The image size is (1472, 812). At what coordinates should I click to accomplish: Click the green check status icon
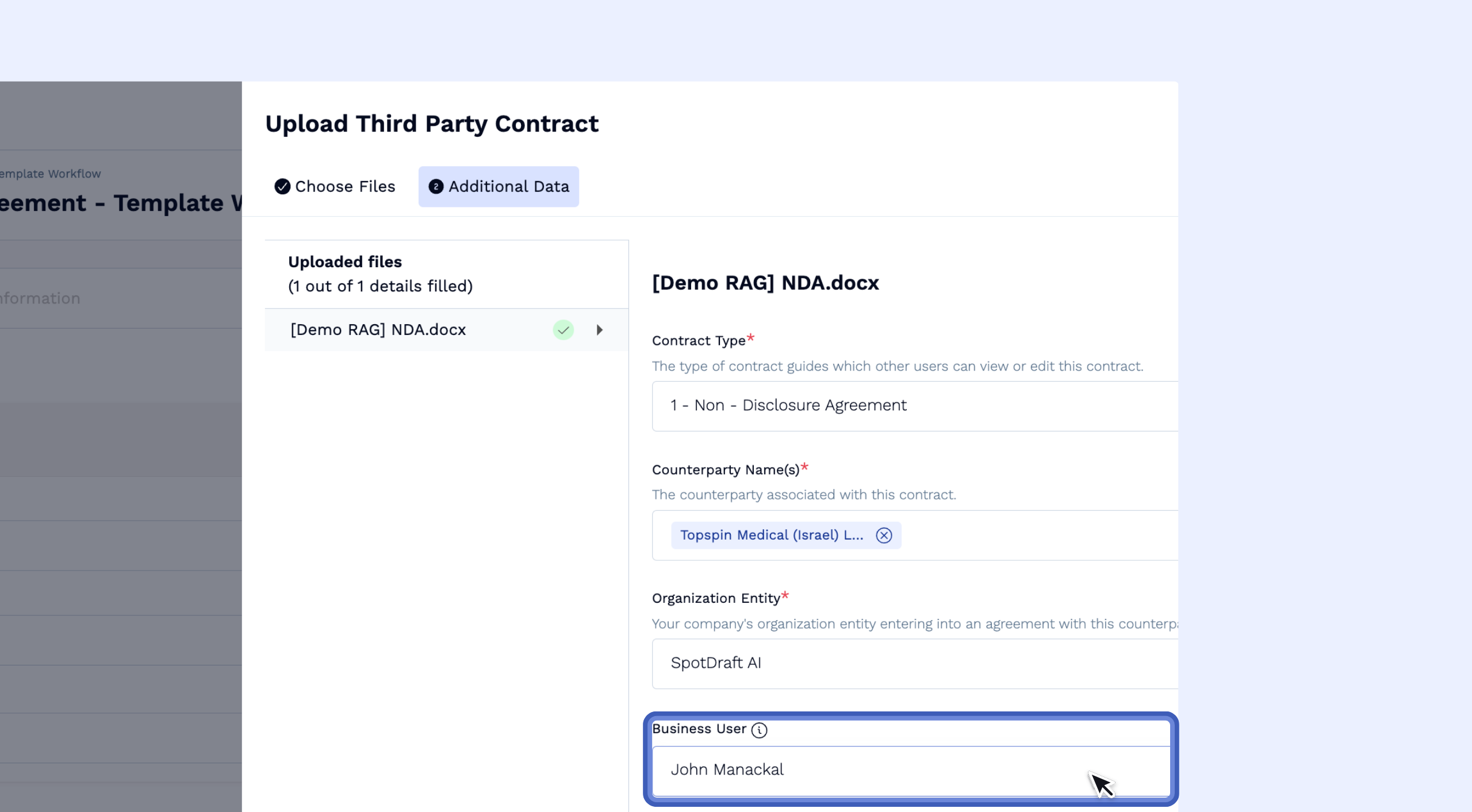563,330
